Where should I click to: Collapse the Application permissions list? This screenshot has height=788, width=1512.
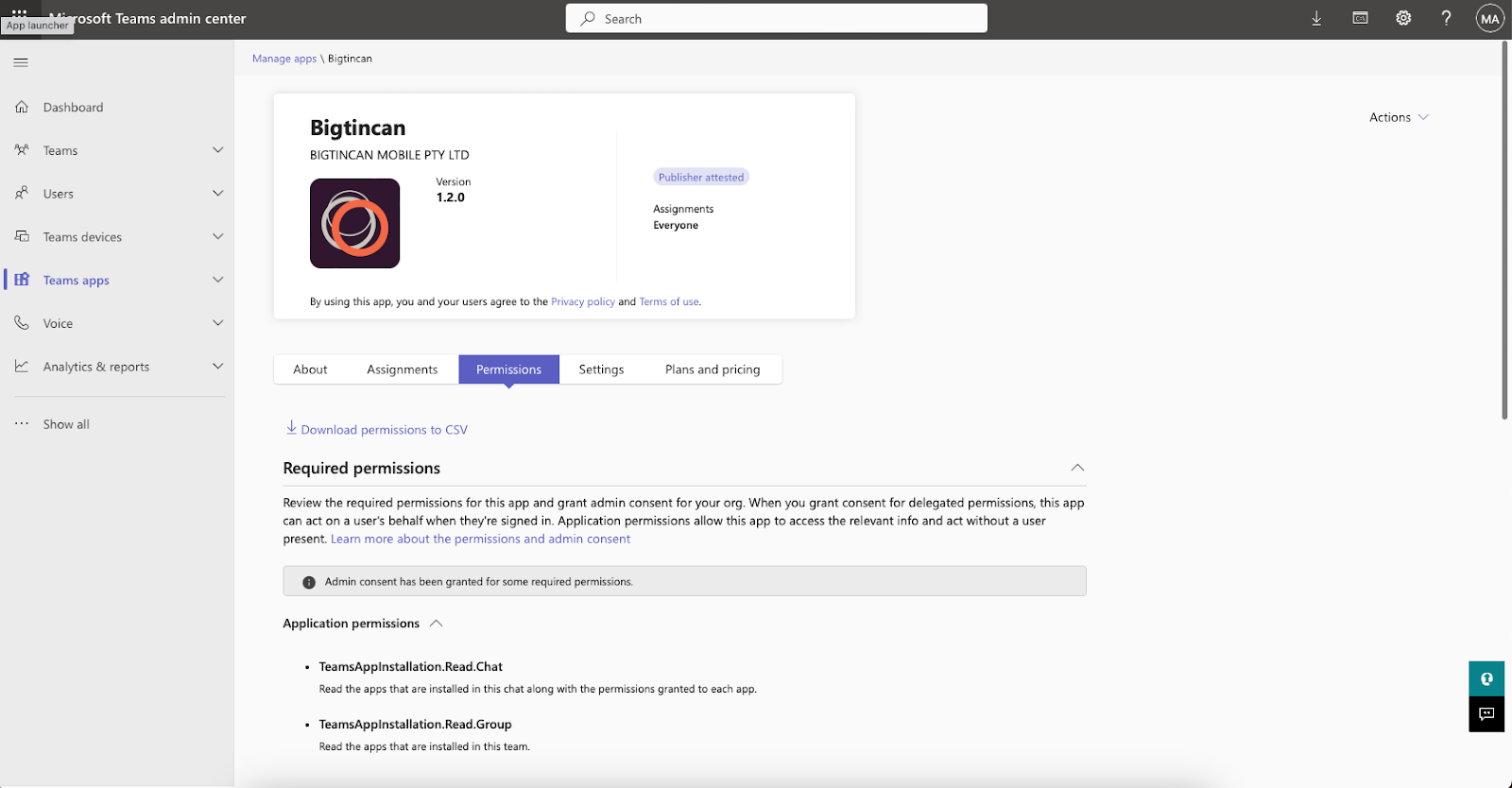tap(437, 624)
